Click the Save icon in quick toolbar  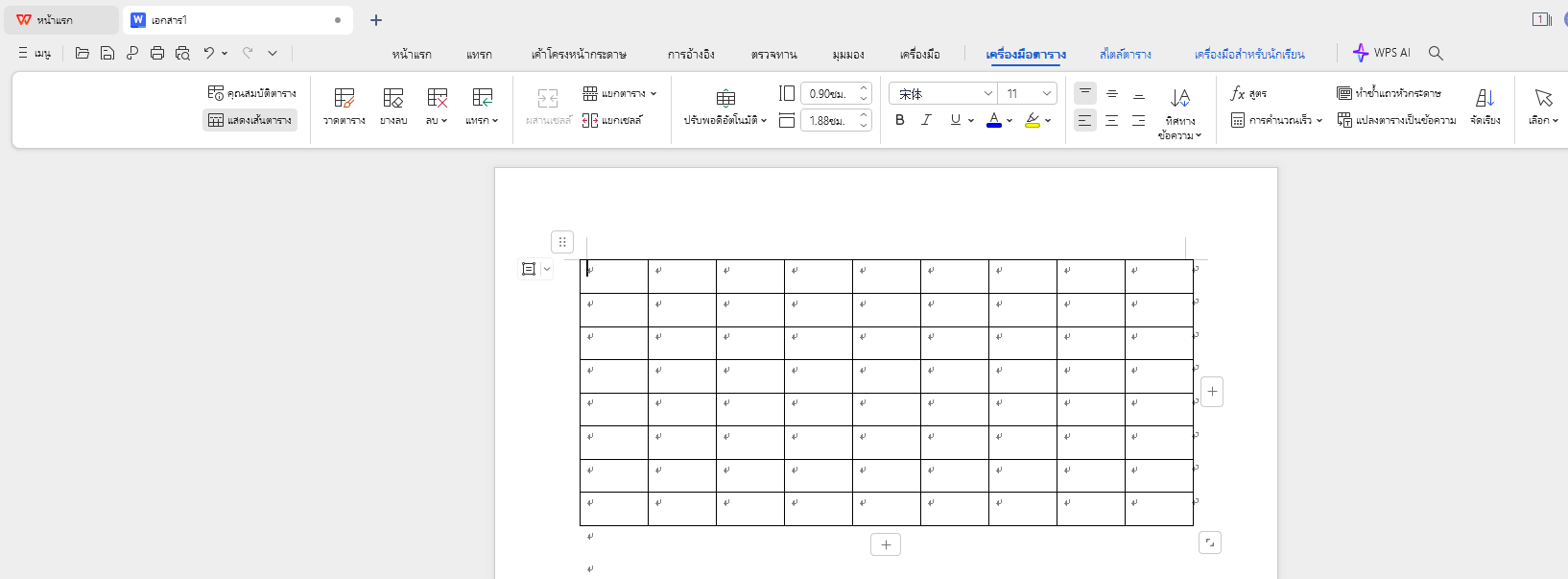pyautogui.click(x=107, y=53)
